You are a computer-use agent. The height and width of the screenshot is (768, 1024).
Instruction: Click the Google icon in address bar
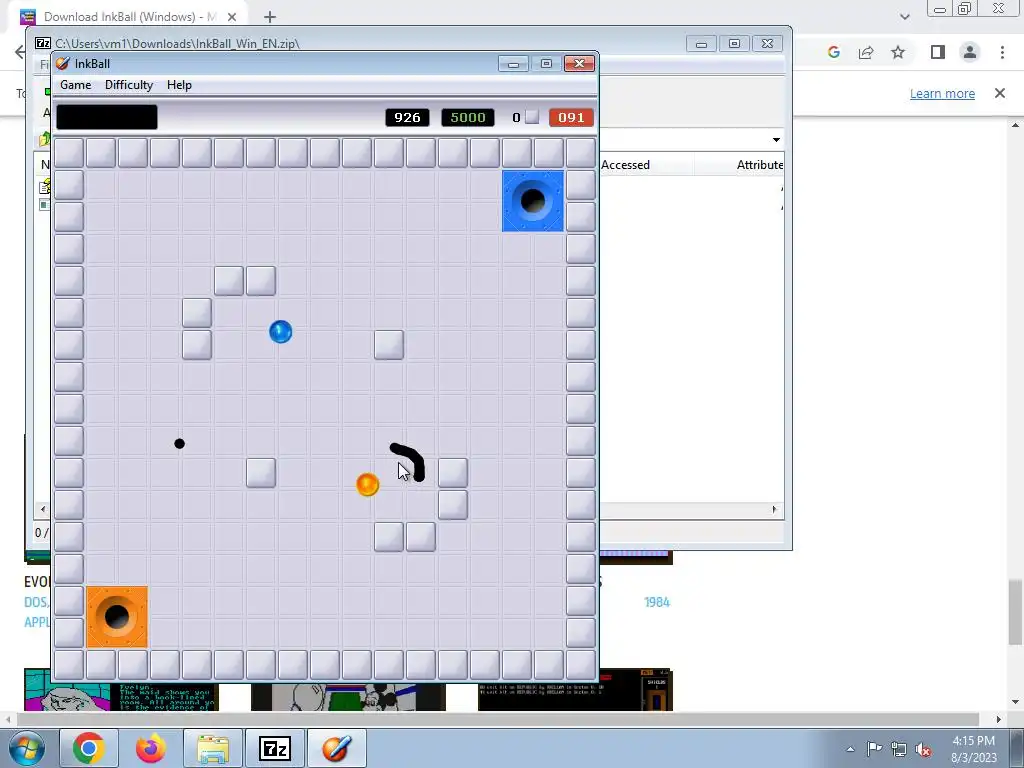point(833,52)
